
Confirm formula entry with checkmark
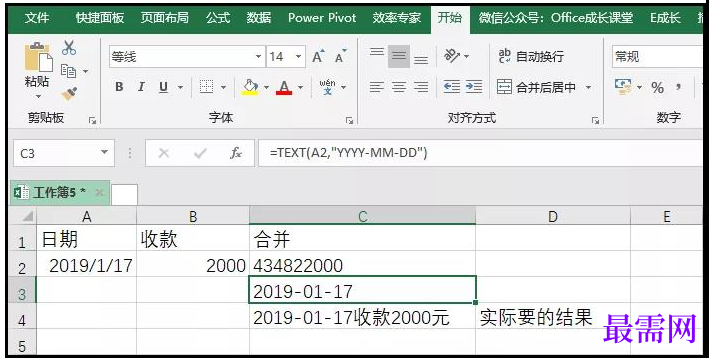[200, 153]
